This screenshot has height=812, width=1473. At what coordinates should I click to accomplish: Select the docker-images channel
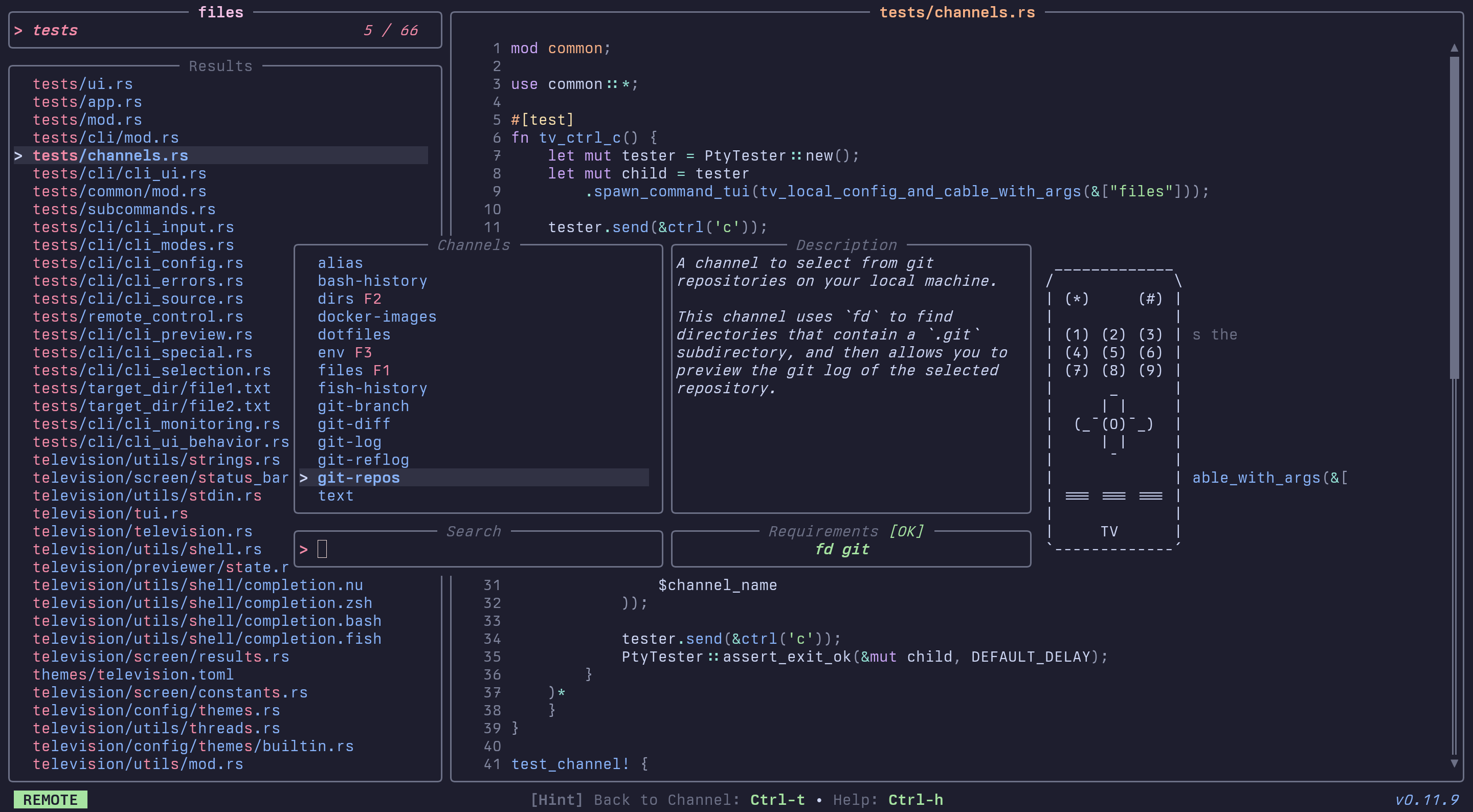(x=377, y=317)
